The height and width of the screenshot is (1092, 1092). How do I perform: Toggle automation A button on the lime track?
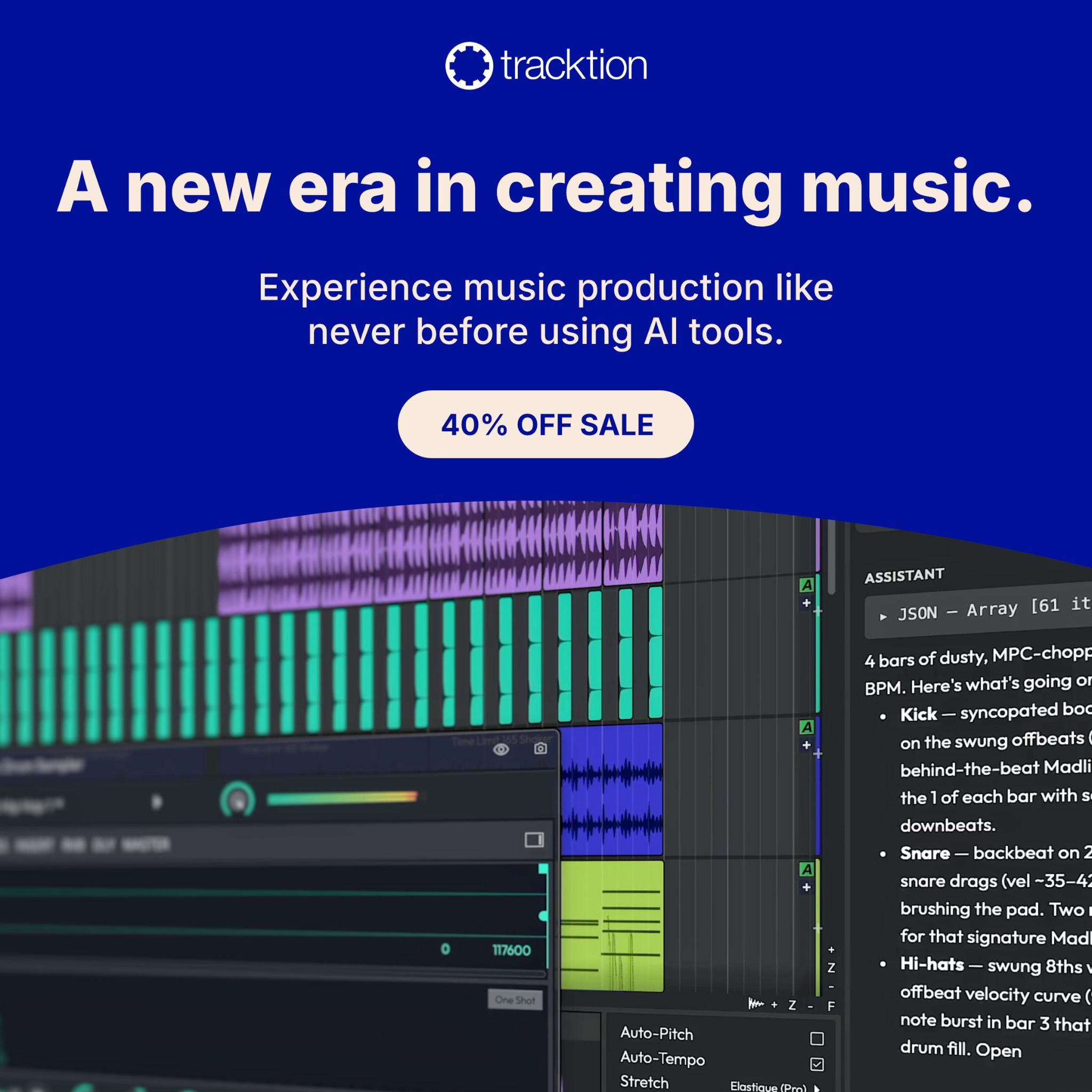coord(807,869)
